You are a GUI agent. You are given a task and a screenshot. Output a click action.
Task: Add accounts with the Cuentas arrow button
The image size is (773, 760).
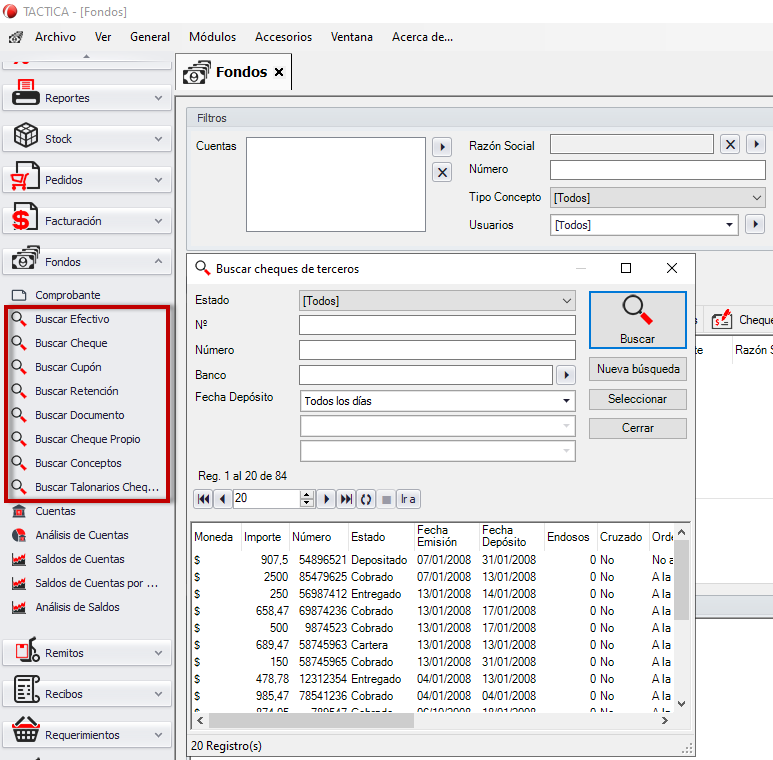442,147
